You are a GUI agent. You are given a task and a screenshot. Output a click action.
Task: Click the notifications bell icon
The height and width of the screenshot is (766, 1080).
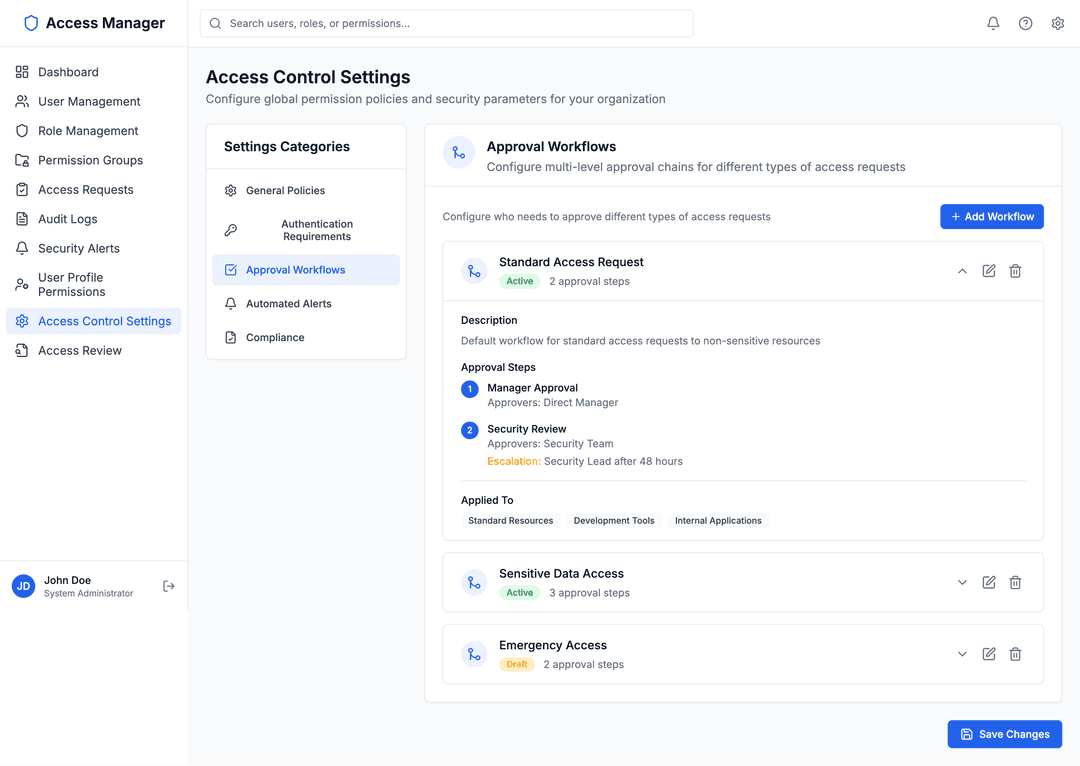pos(993,23)
